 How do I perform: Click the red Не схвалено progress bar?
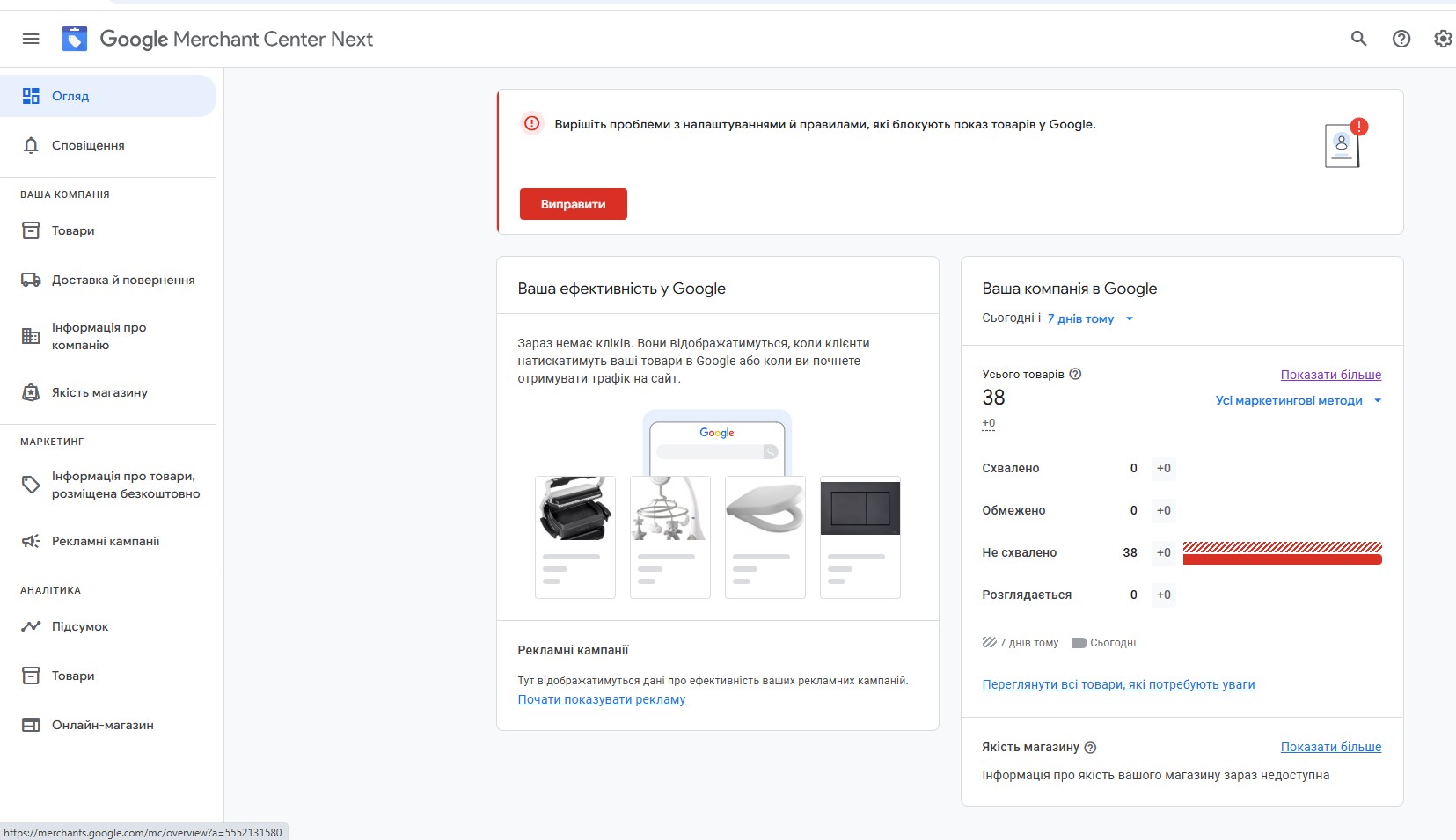pos(1282,553)
